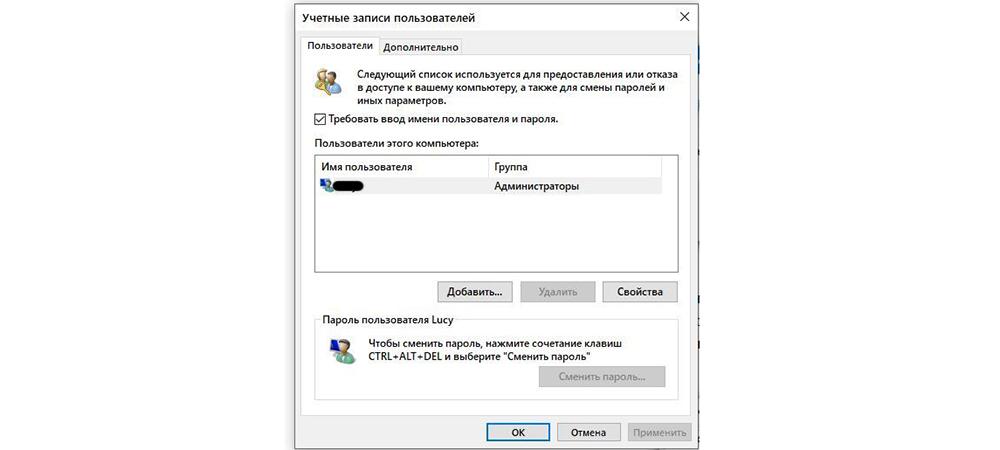Click the user icon in the Lucy password section

click(x=342, y=350)
